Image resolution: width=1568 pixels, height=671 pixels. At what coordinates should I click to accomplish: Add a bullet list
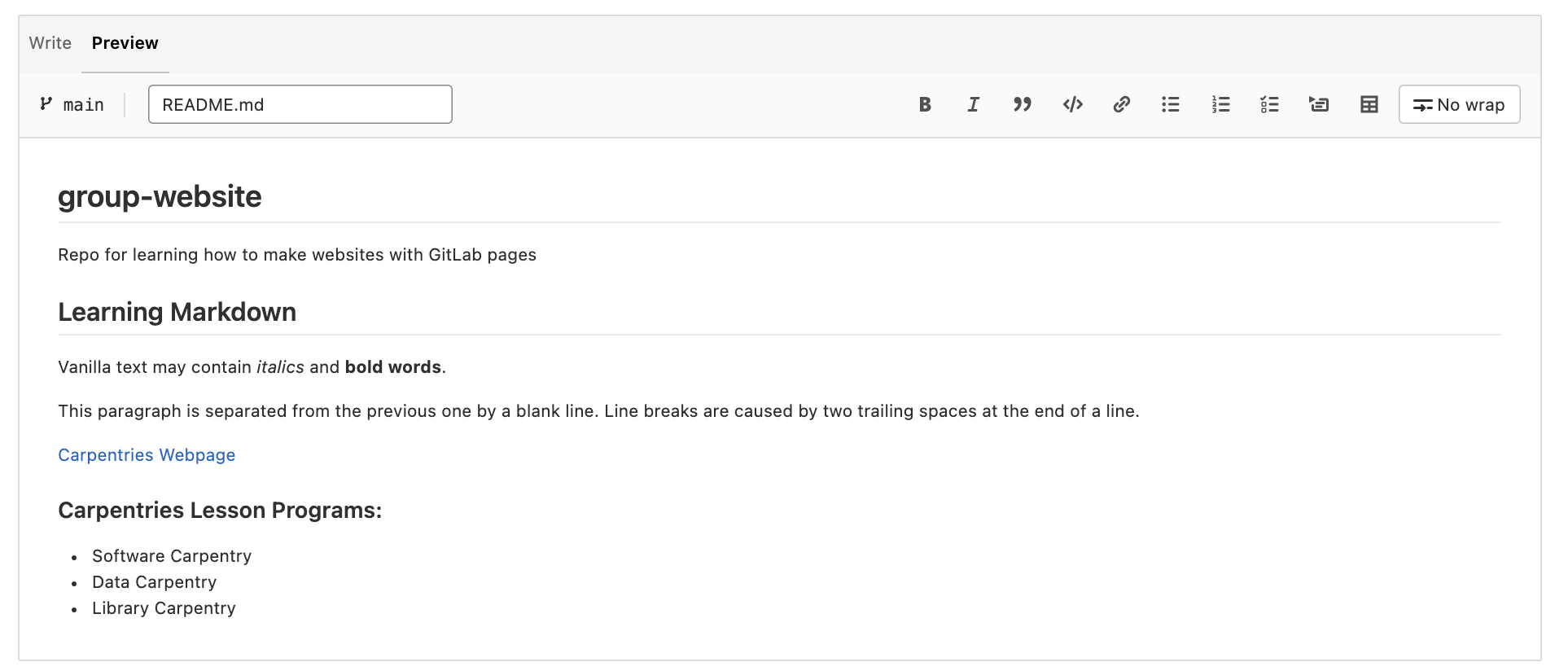click(x=1171, y=104)
